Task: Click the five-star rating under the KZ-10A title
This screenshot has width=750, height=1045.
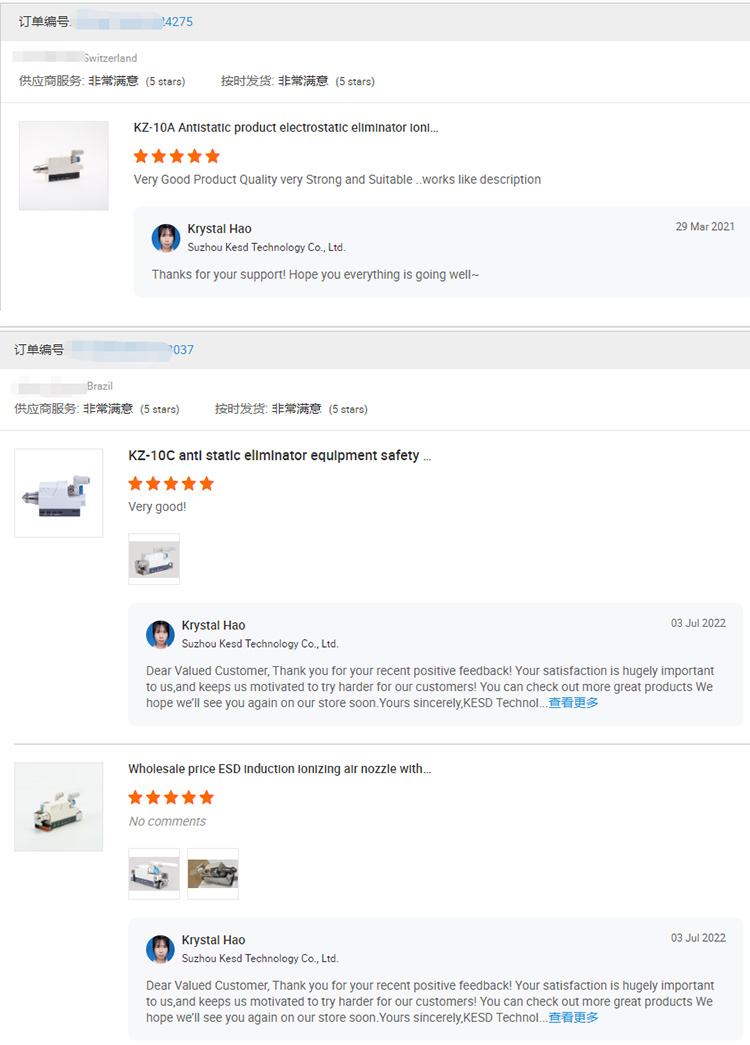Action: coord(176,157)
